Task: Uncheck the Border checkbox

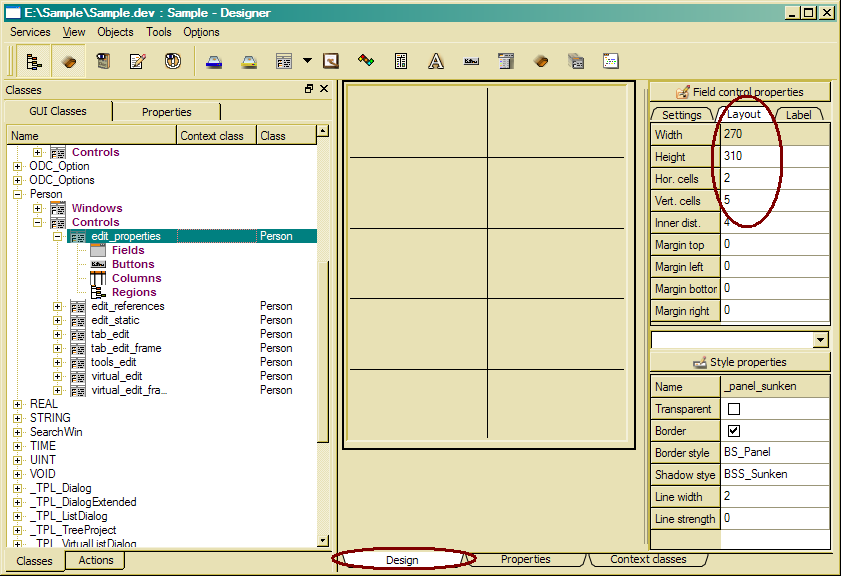Action: pyautogui.click(x=734, y=431)
